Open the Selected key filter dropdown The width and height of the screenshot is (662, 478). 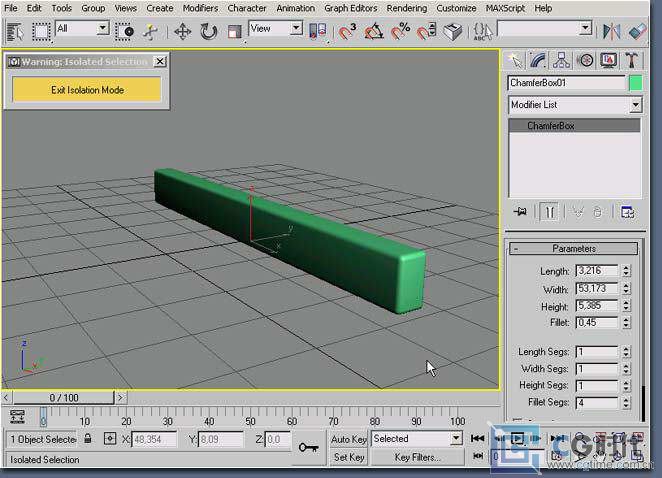(456, 438)
